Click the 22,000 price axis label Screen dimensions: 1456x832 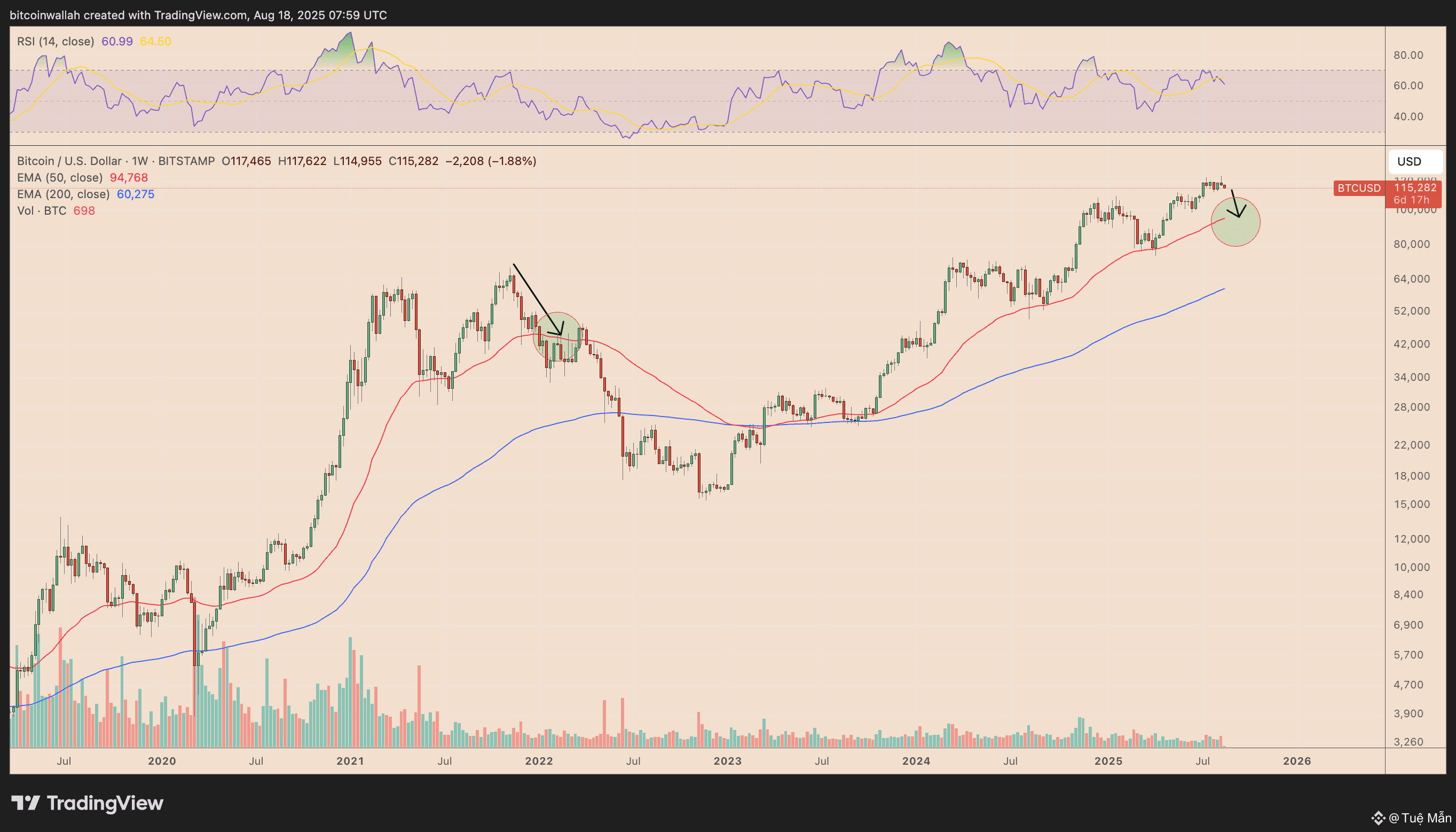1412,445
